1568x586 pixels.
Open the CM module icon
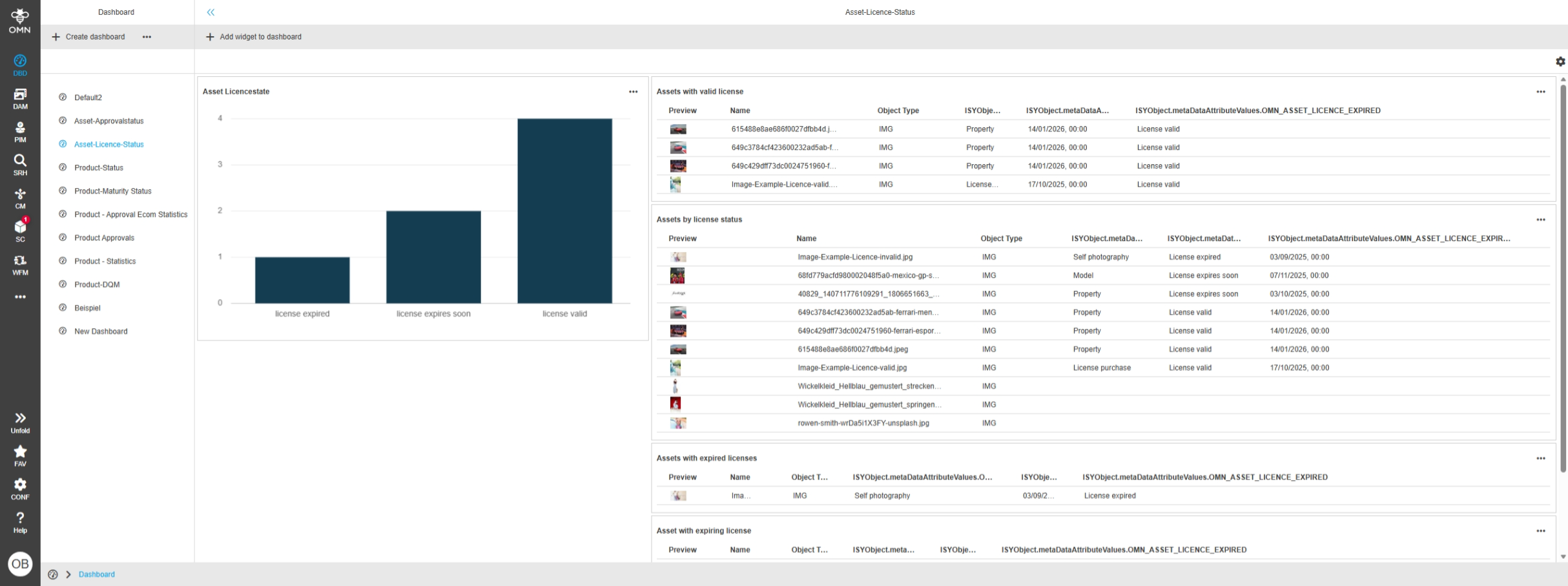[20, 198]
